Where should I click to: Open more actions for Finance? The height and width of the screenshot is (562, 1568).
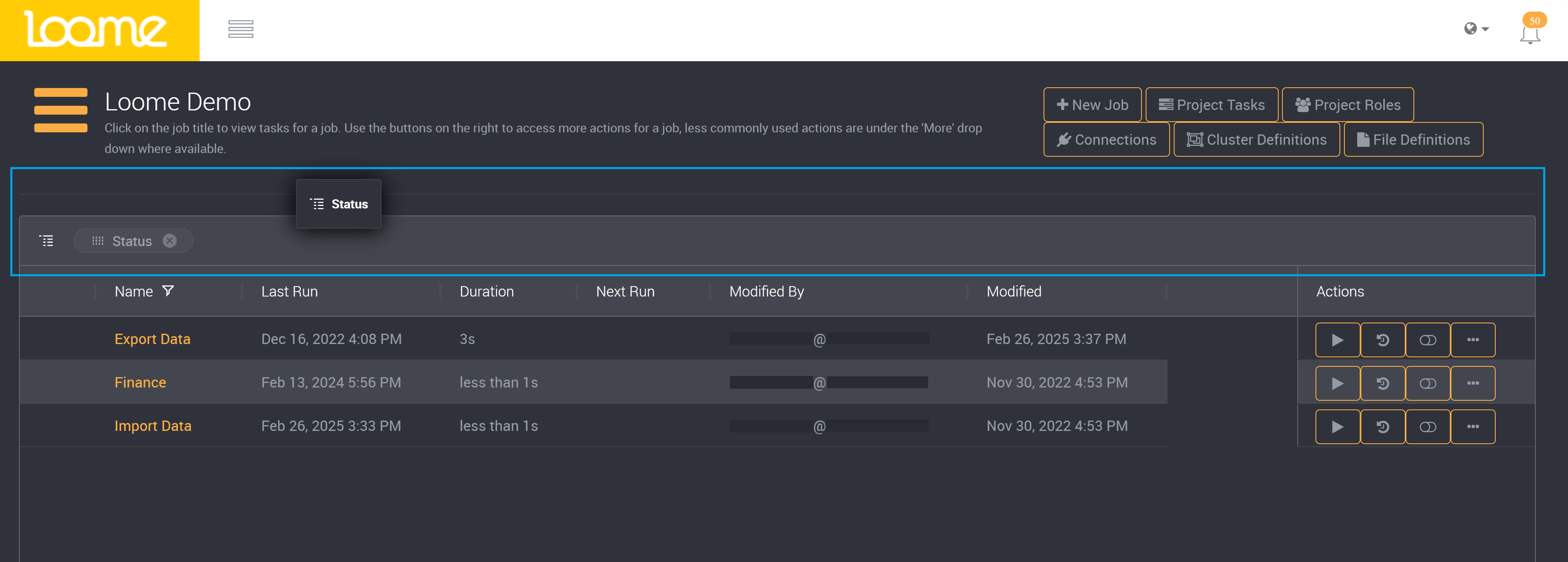(x=1473, y=383)
